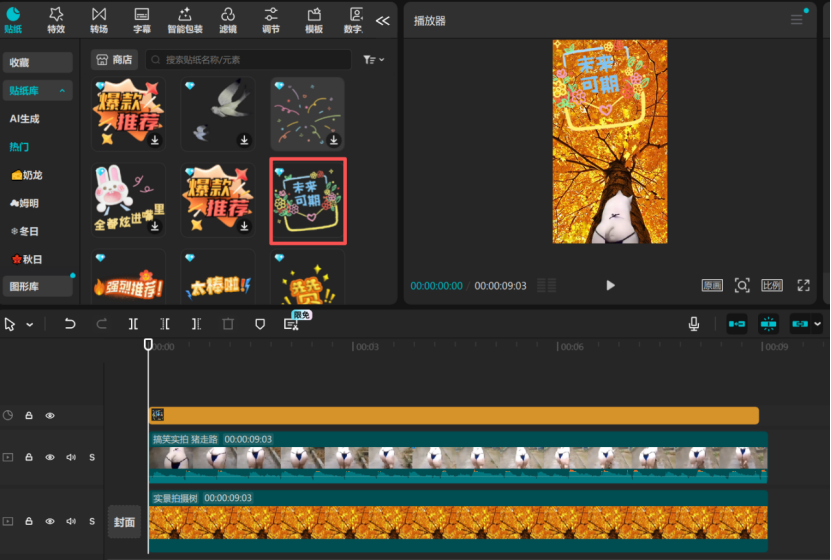831x560 pixels.
Task: Open the 滤镜 filters panel
Action: pos(228,19)
